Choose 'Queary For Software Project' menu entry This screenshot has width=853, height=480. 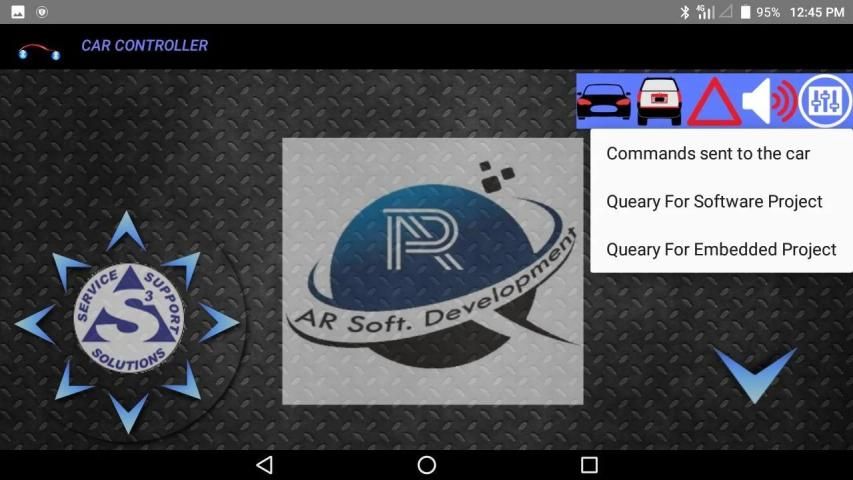click(714, 202)
